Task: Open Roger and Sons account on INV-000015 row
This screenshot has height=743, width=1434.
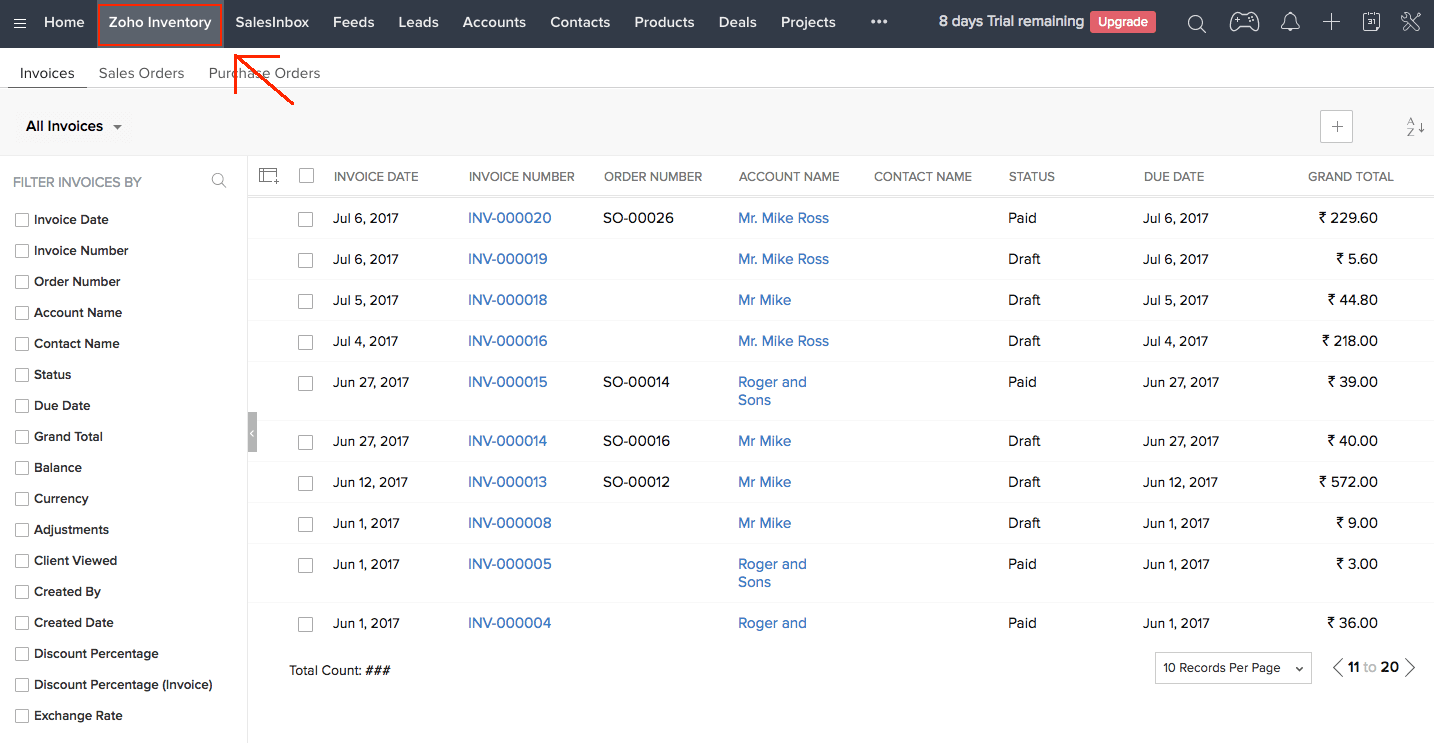Action: click(x=772, y=391)
